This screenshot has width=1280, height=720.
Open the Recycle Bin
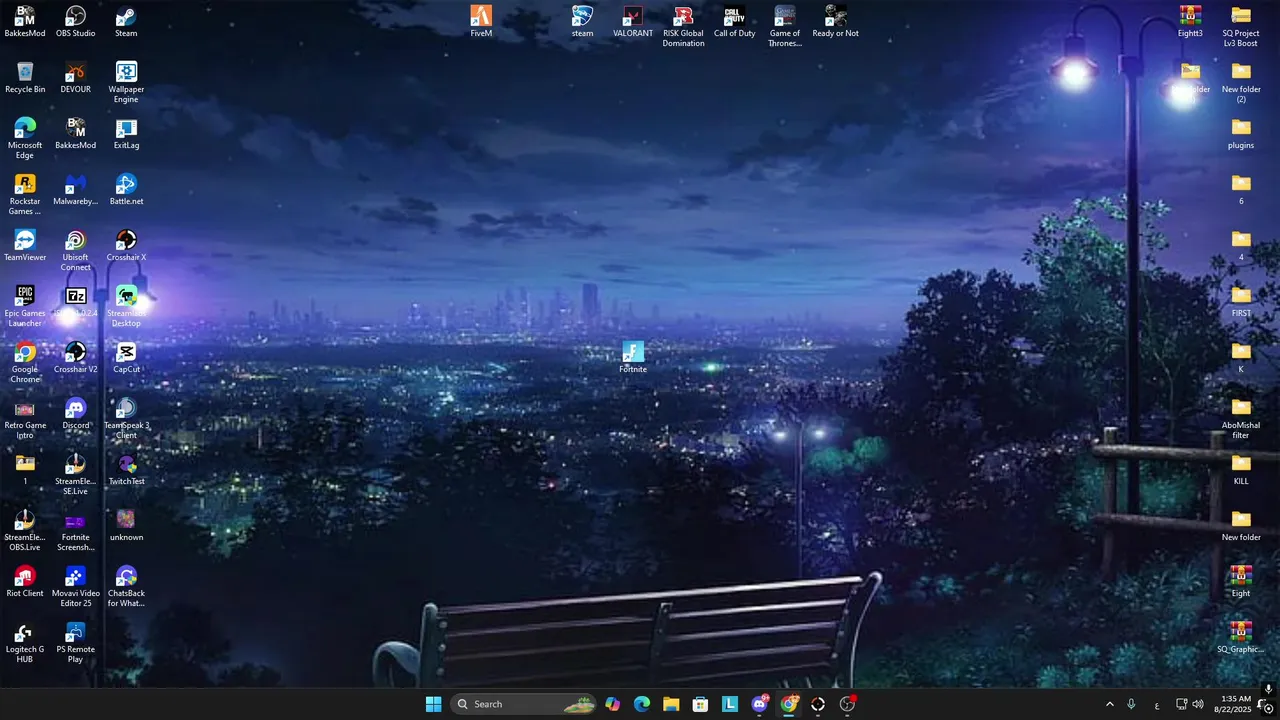coord(25,78)
